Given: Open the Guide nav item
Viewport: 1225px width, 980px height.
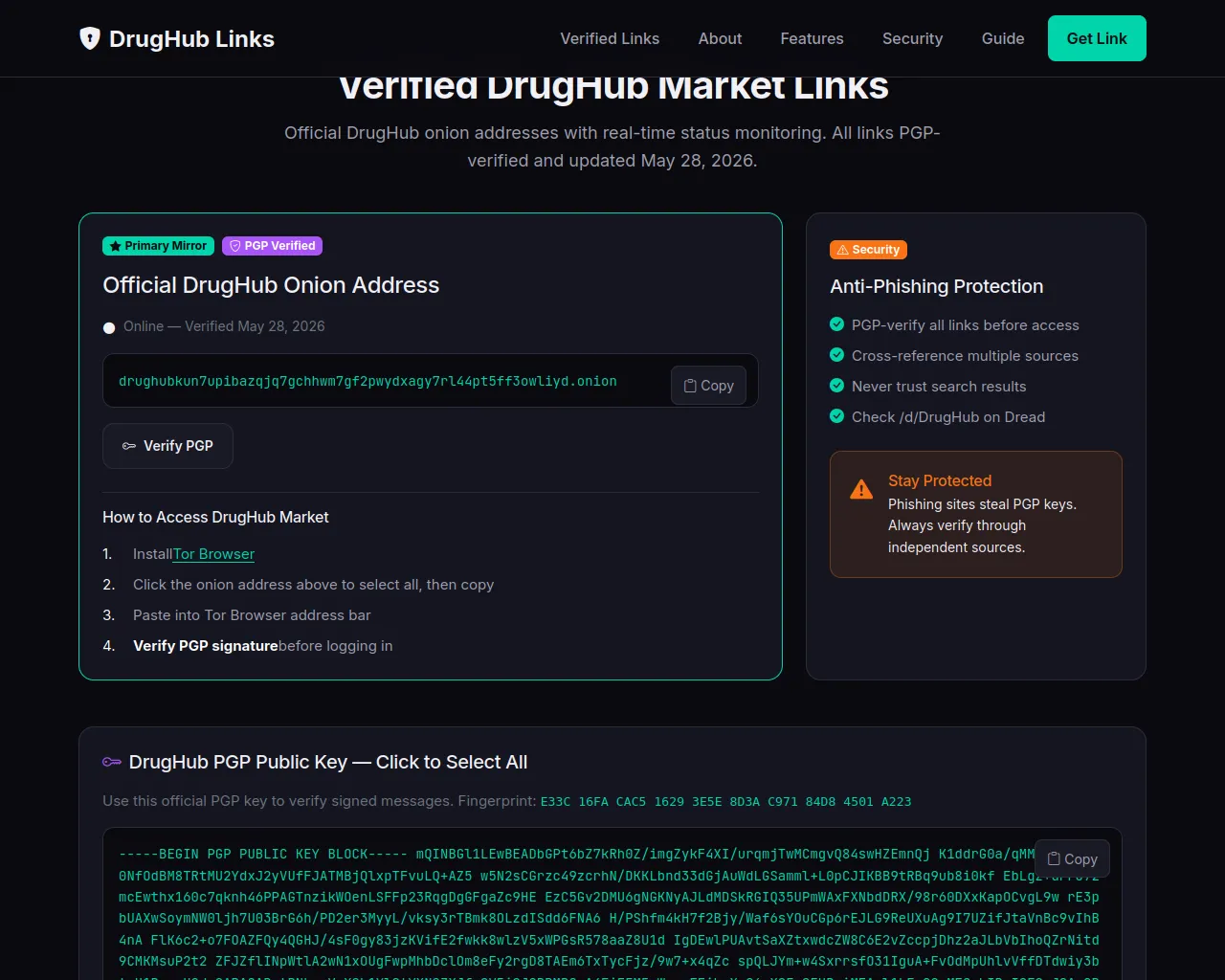Looking at the screenshot, I should [1003, 38].
